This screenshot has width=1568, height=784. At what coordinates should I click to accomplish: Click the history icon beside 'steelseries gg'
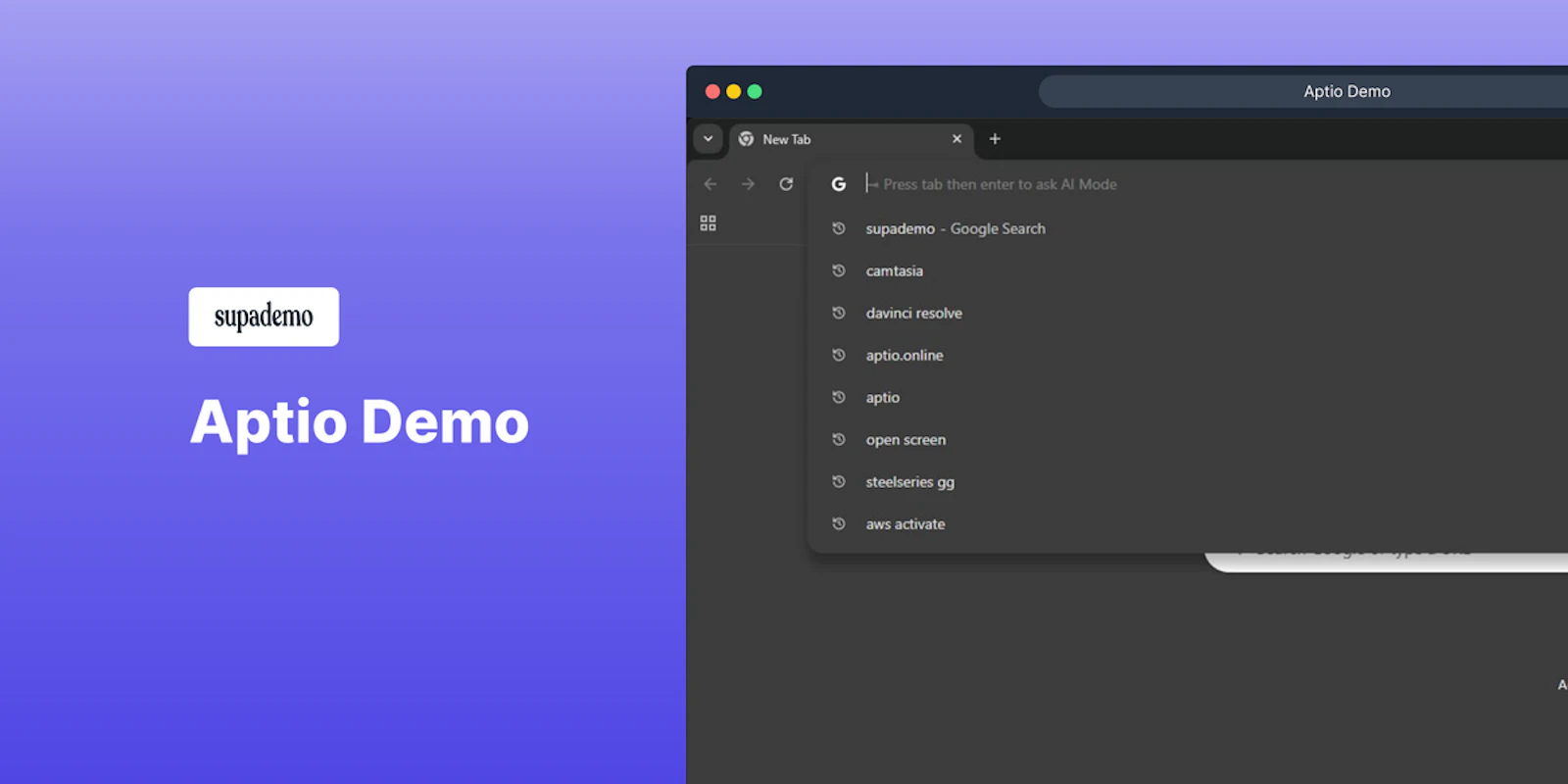click(x=839, y=481)
